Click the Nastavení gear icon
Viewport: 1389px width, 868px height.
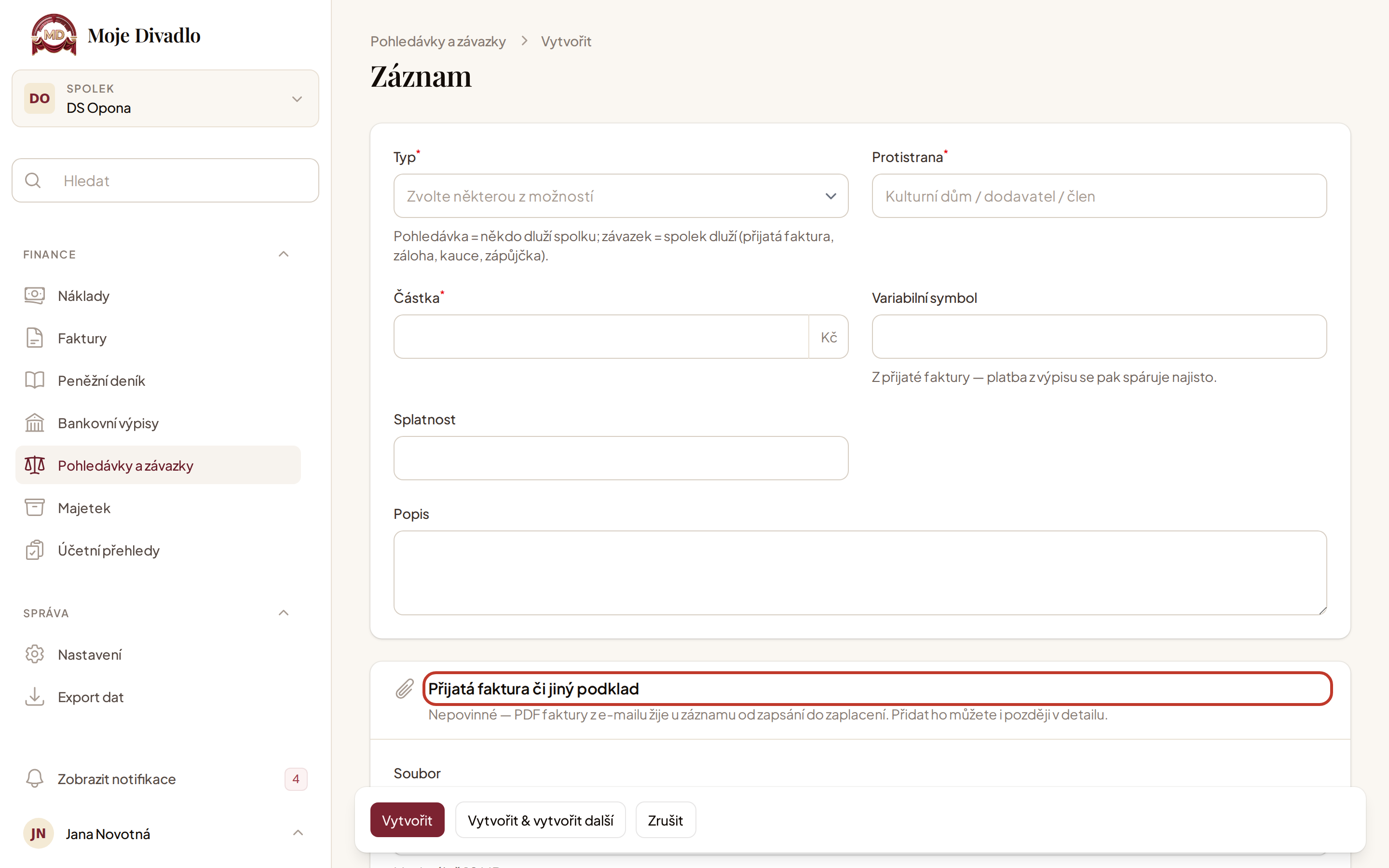click(x=34, y=654)
